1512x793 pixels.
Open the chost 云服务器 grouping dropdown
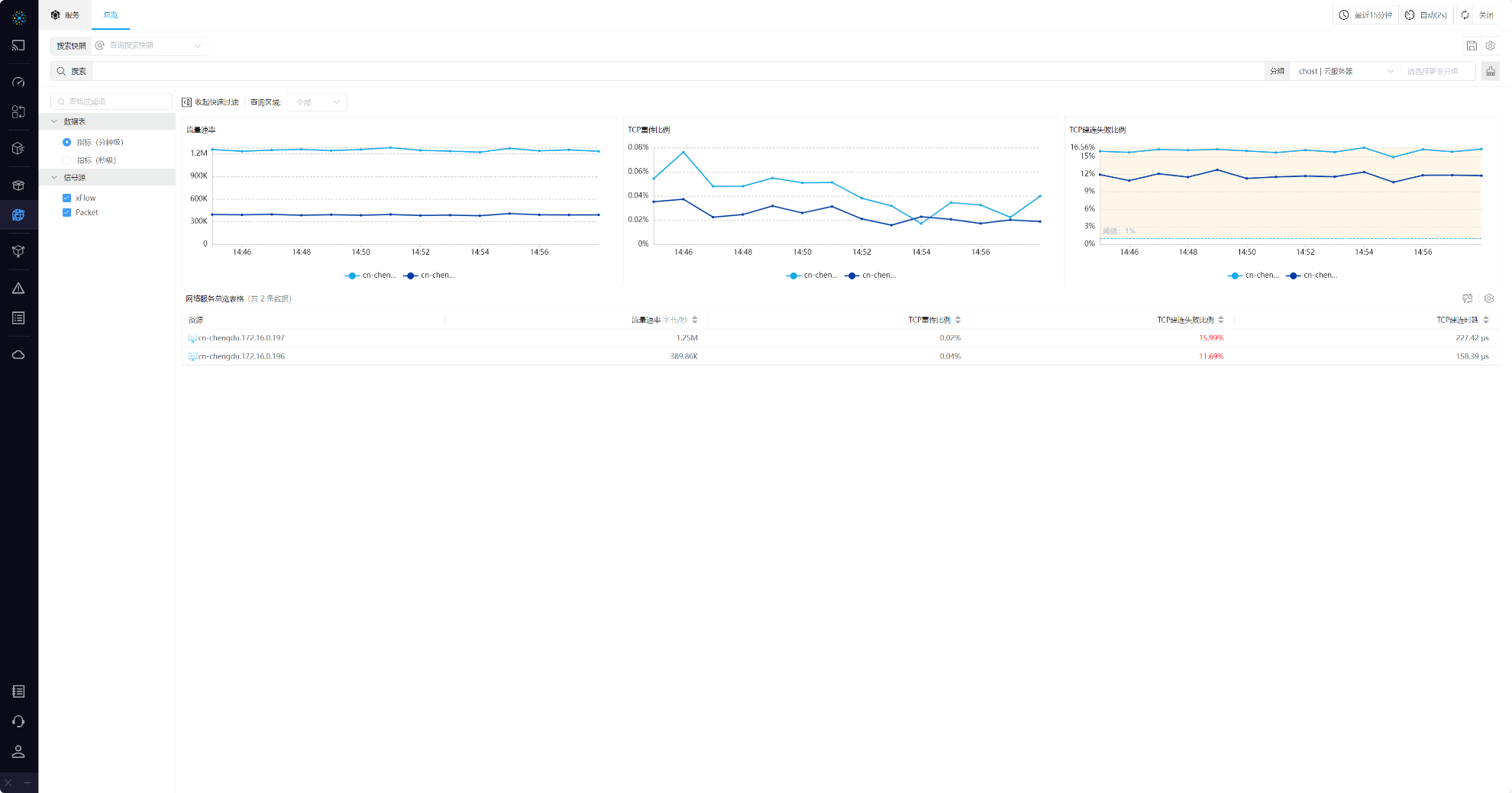(1345, 71)
